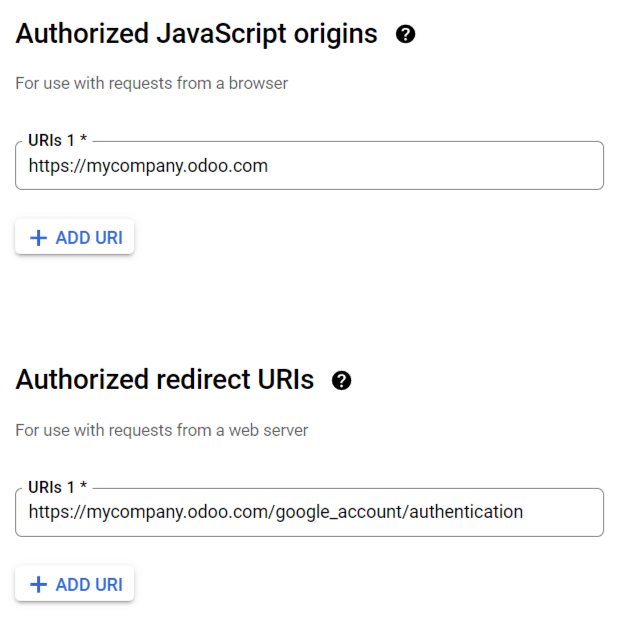Click empty space right of the redirect URL

coord(565,512)
